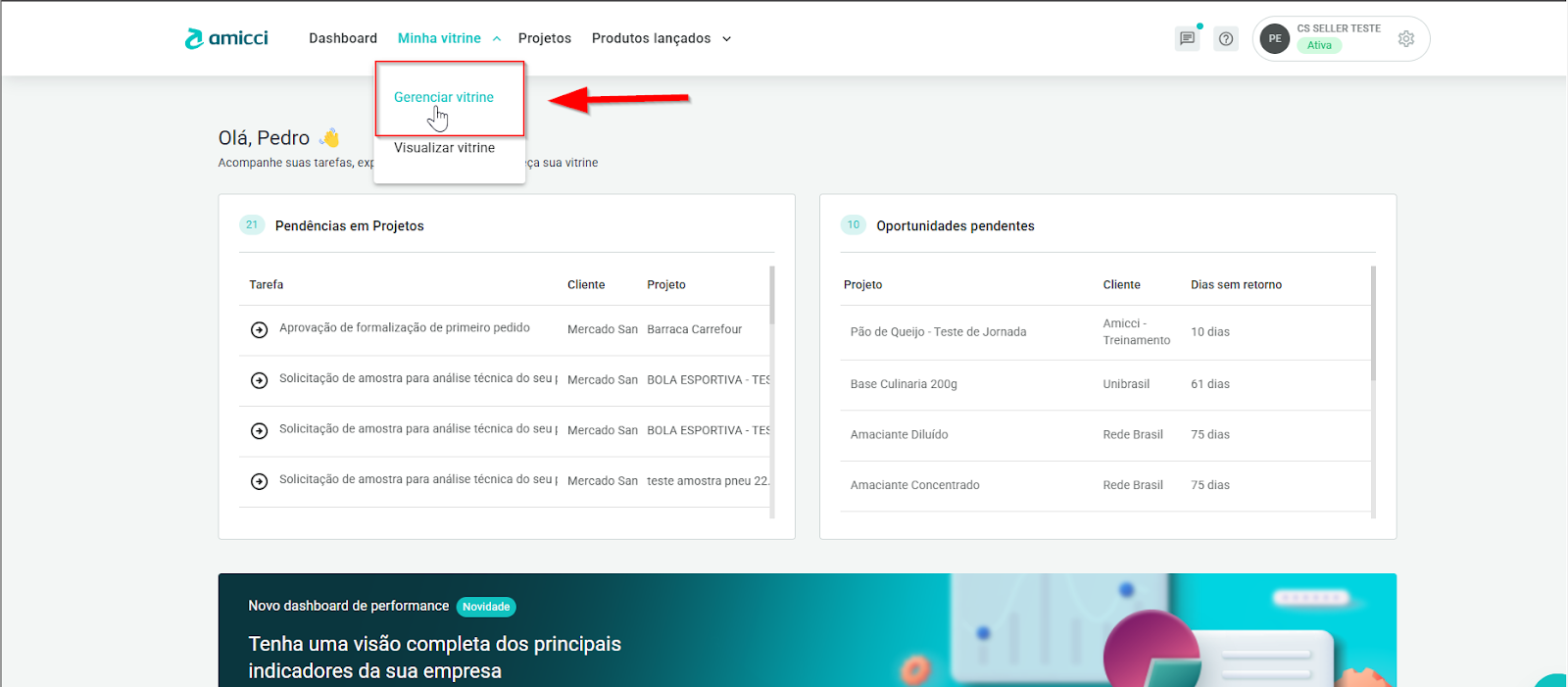The height and width of the screenshot is (687, 1568).
Task: Click the Ativa status badge
Action: 1319,46
